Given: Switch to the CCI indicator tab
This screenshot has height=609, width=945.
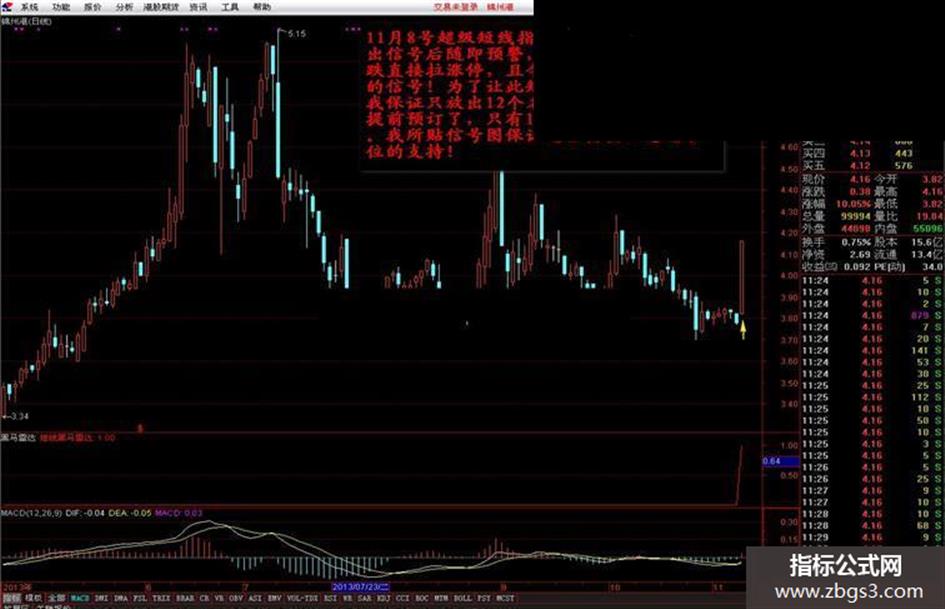Looking at the screenshot, I should 403,598.
